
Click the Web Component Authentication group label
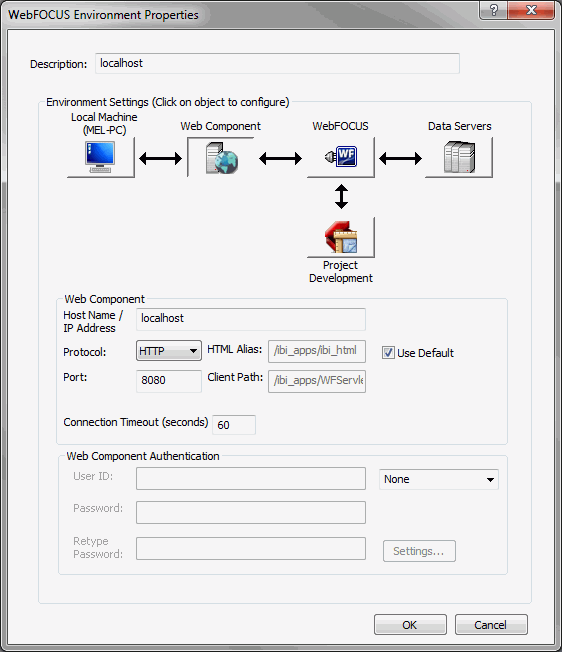coord(143,456)
